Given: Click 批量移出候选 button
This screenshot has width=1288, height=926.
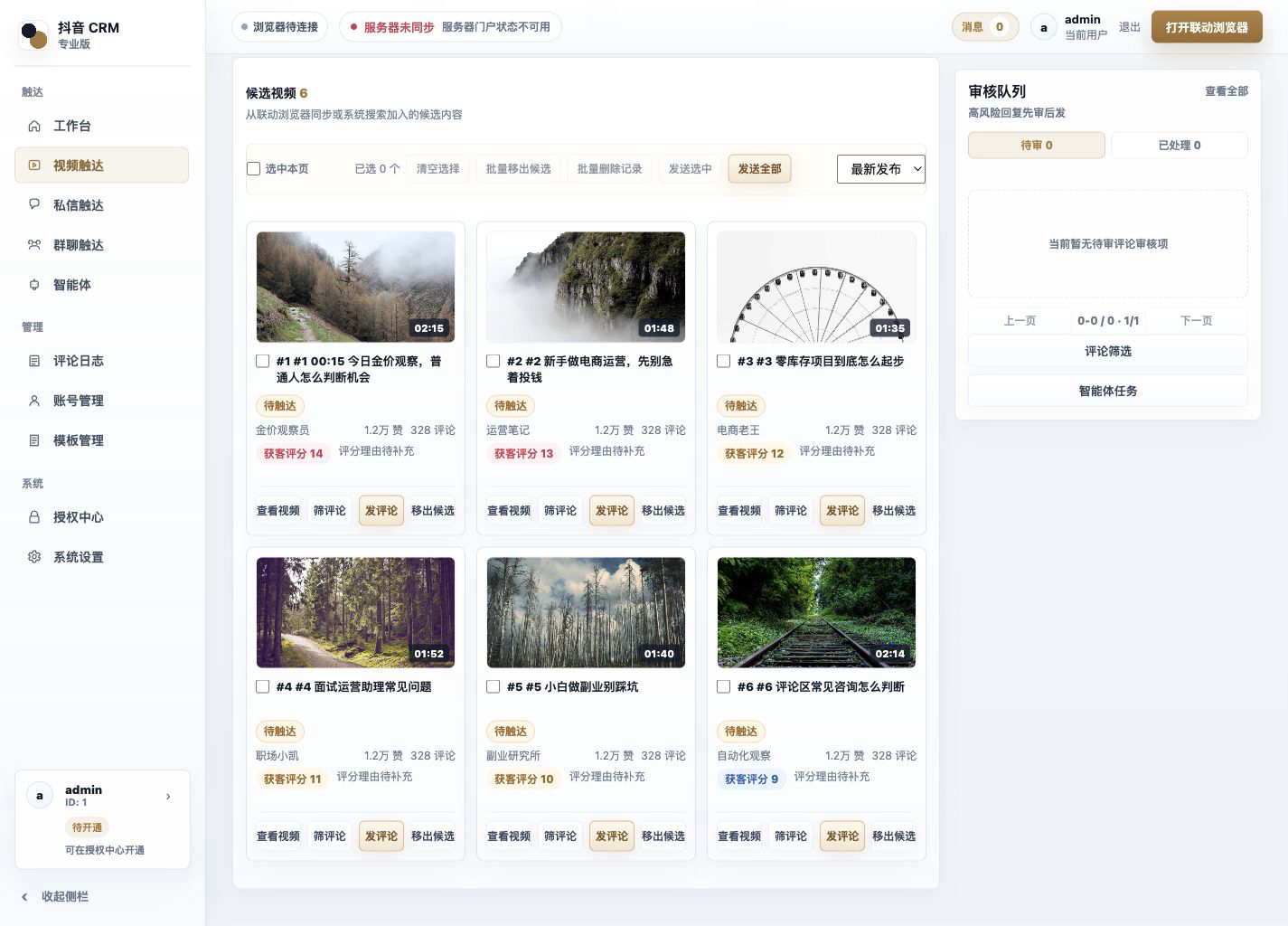Looking at the screenshot, I should (x=519, y=169).
